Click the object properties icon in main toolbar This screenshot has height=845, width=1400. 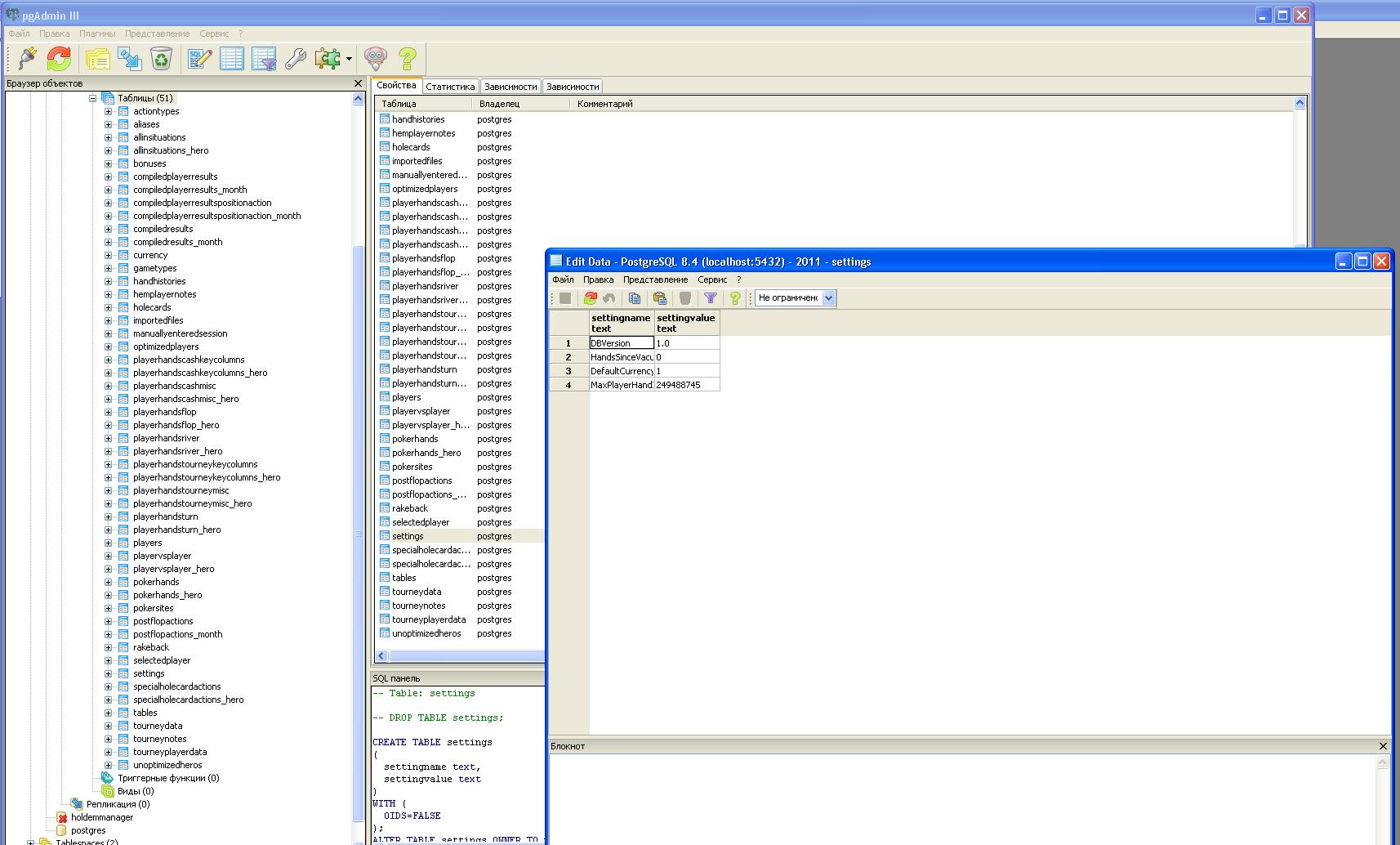[x=98, y=58]
